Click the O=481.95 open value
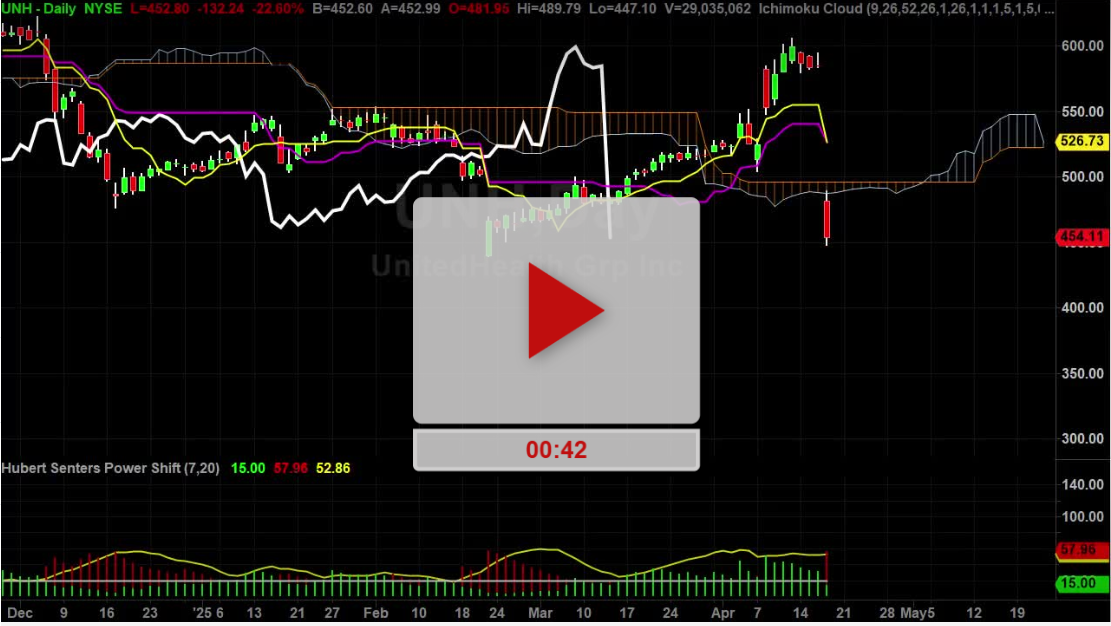 coord(478,9)
